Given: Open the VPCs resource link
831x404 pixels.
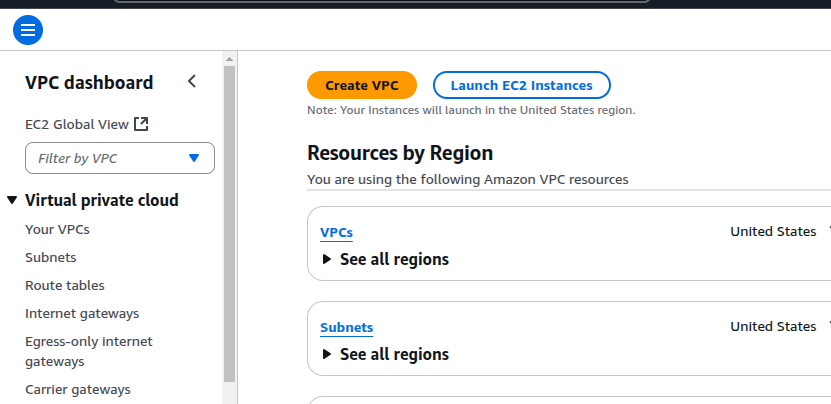Looking at the screenshot, I should point(336,233).
